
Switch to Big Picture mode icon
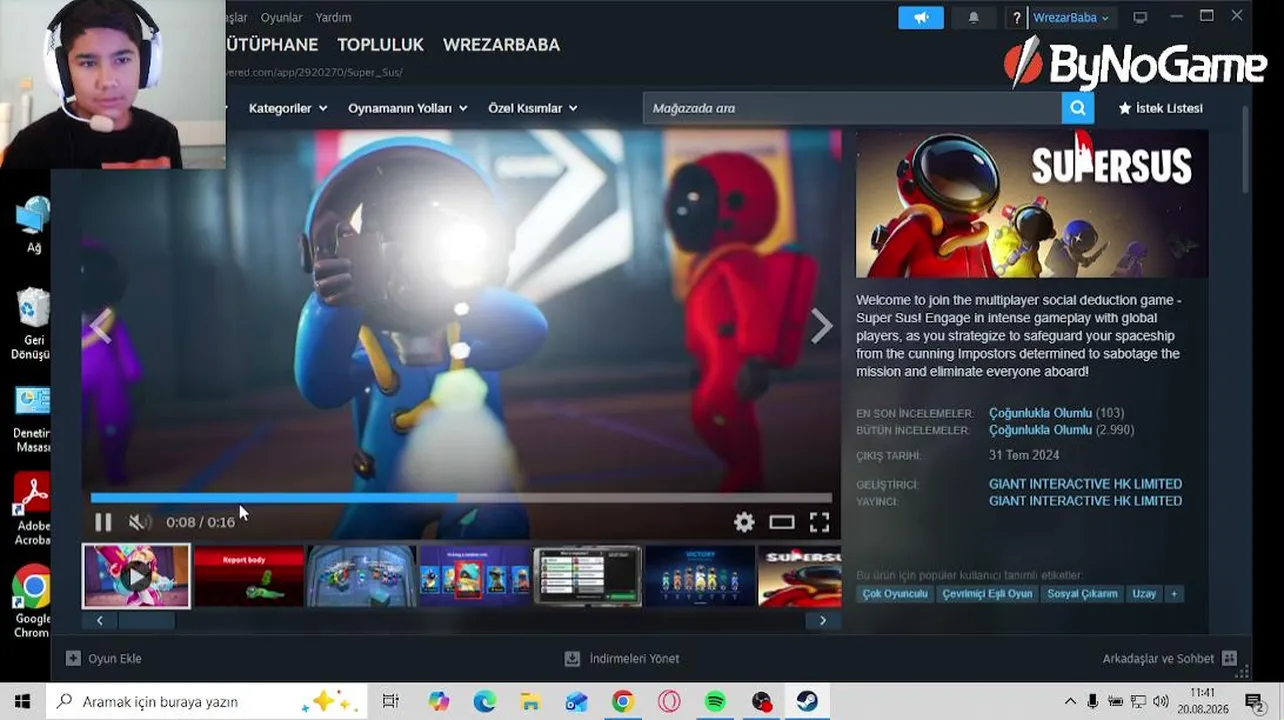coord(1140,17)
